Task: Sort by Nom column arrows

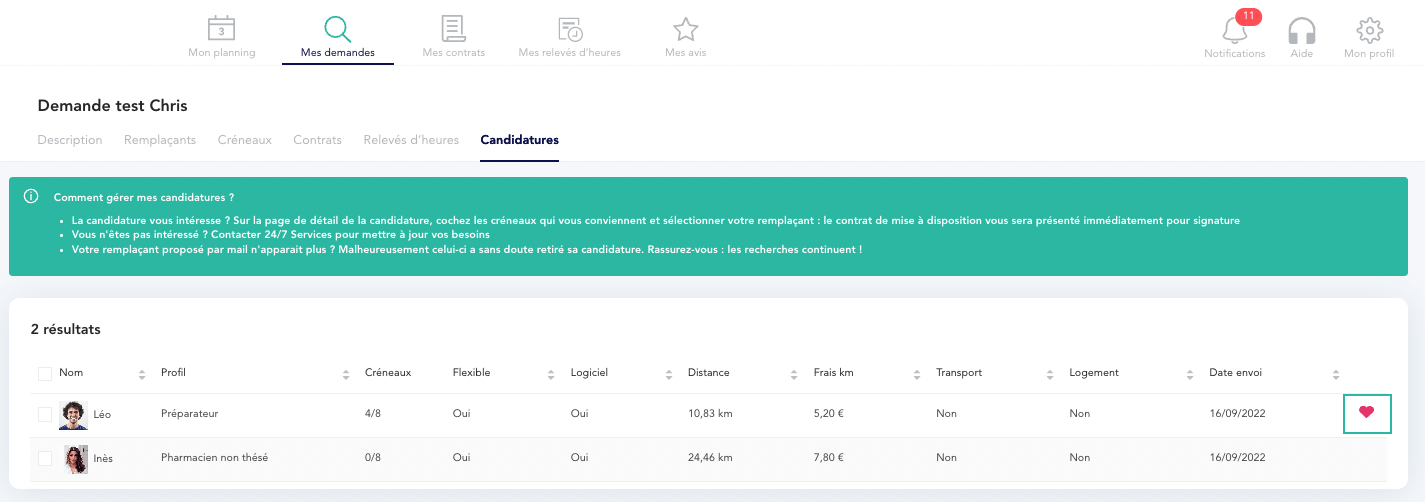Action: coord(142,374)
